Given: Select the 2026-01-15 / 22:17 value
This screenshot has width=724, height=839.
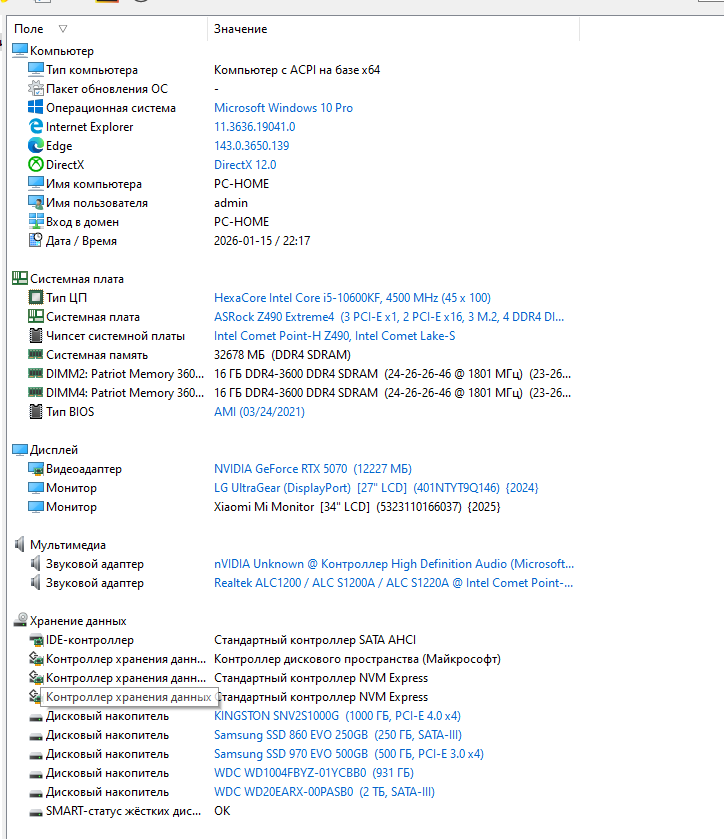Looking at the screenshot, I should pos(262,241).
